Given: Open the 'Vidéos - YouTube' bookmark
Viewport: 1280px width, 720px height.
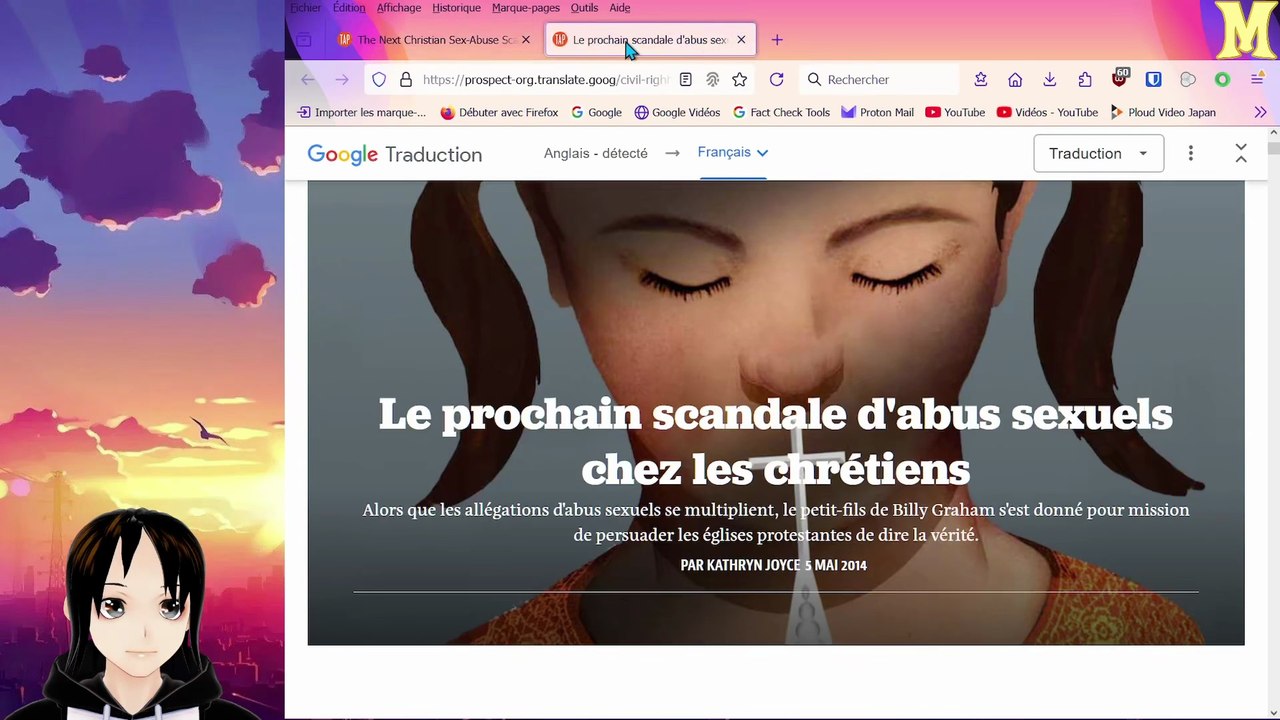Looking at the screenshot, I should [x=1046, y=112].
